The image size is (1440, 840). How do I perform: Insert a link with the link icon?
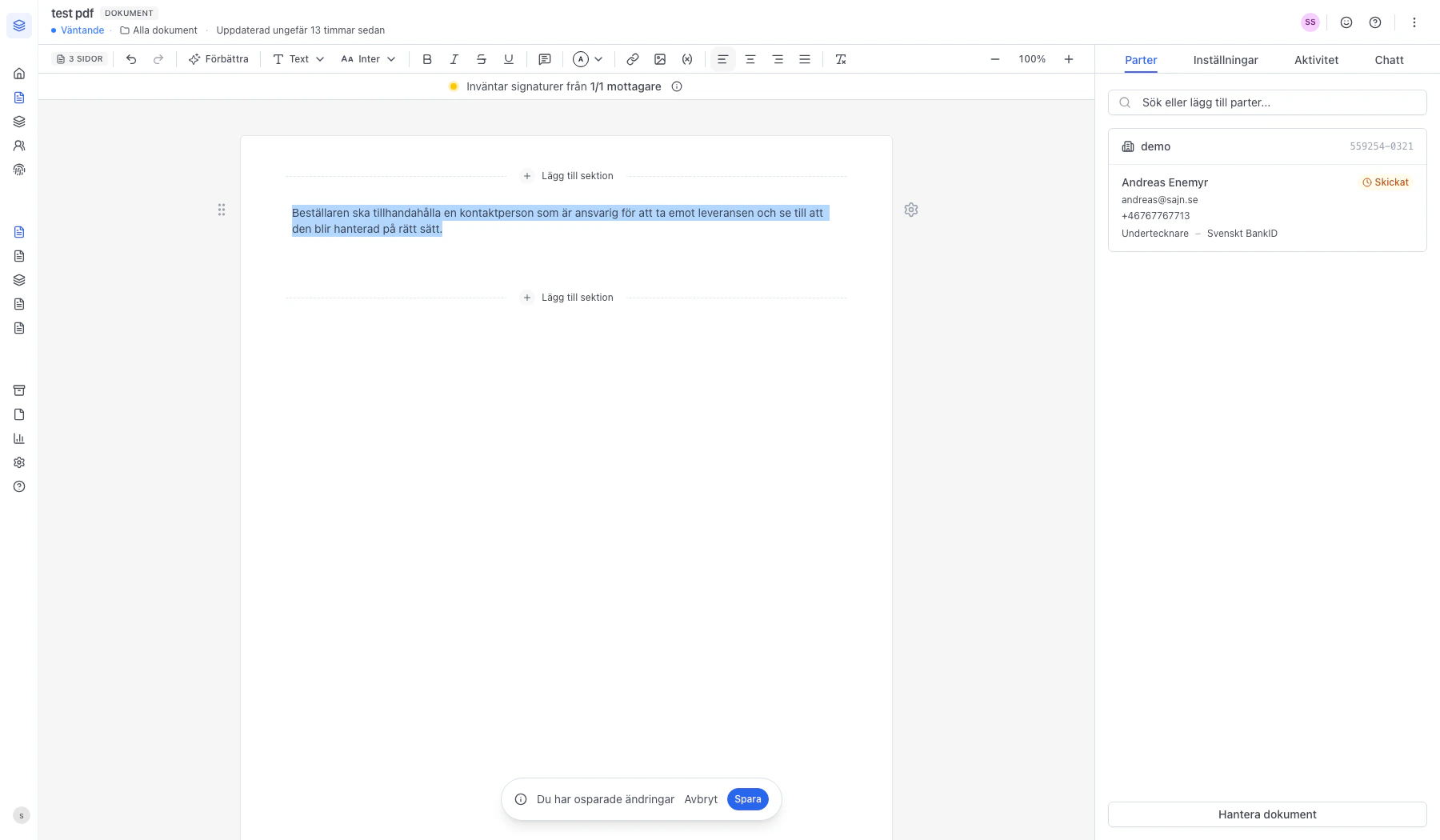pyautogui.click(x=633, y=59)
